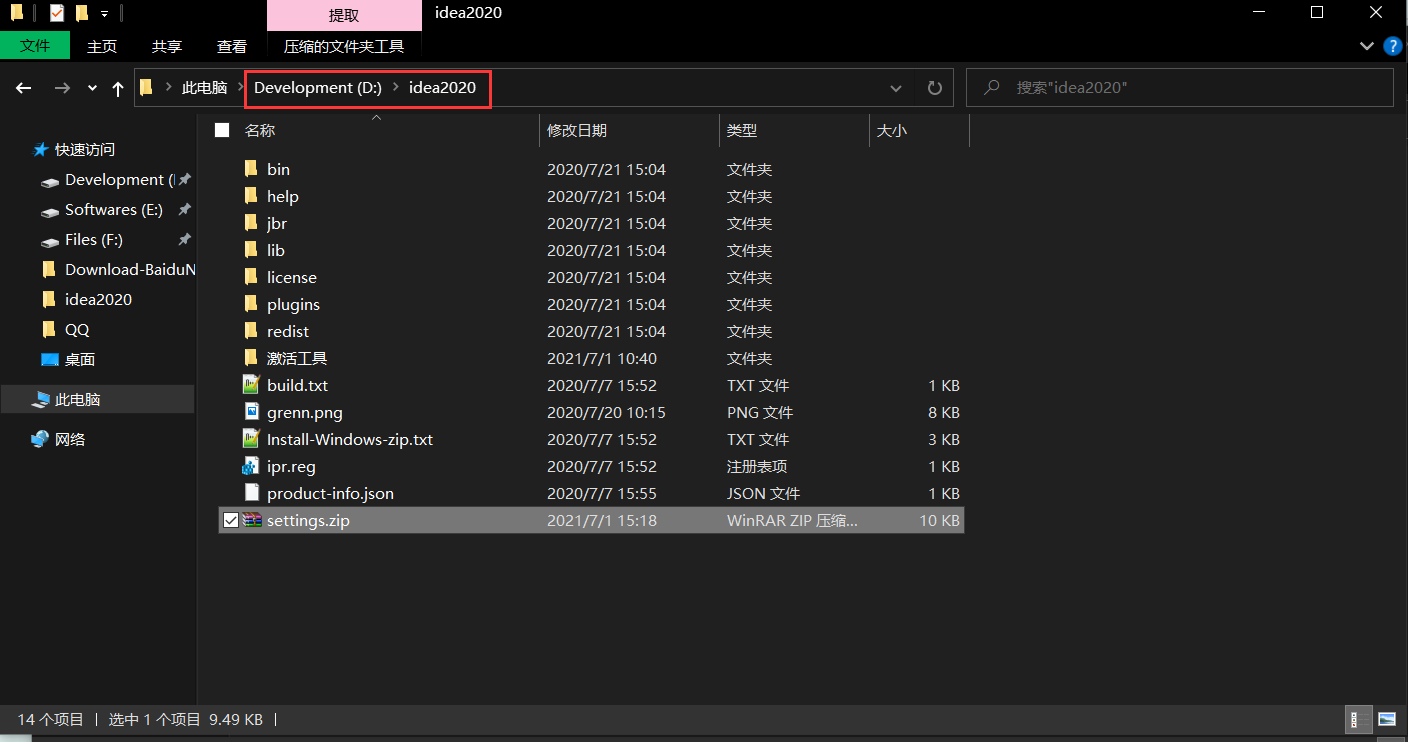Uncheck the settings.zip checkbox
The image size is (1408, 742).
click(x=231, y=520)
